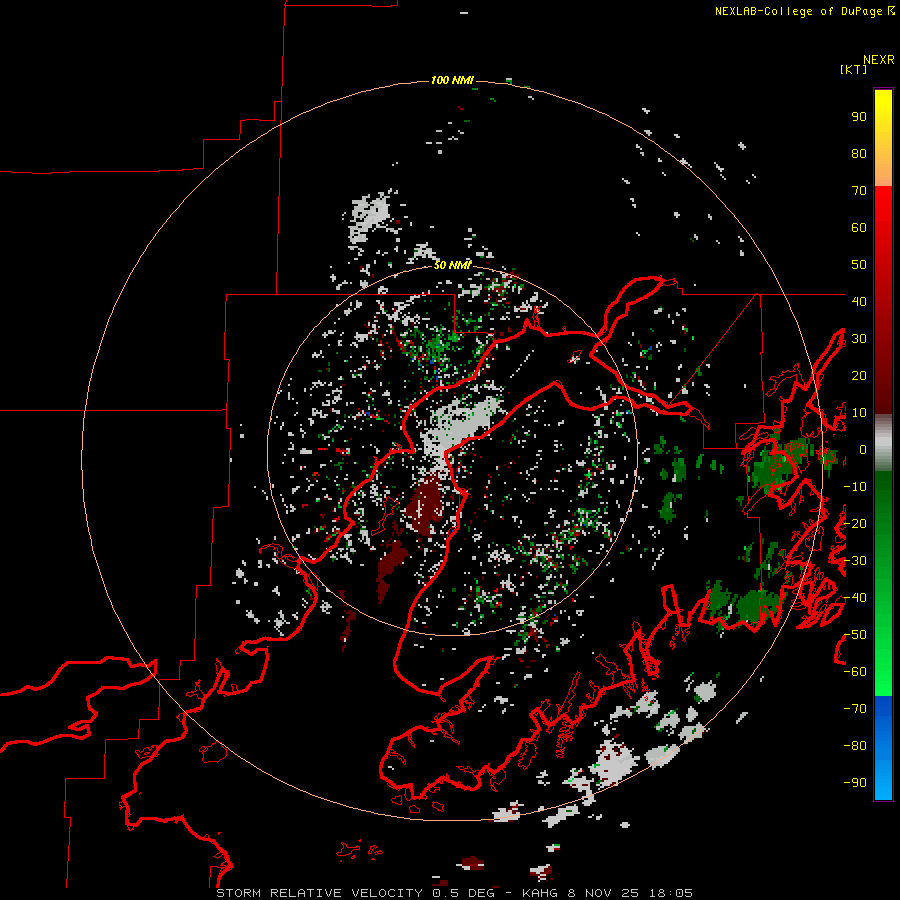Click the -80 value on velocity scale
The height and width of the screenshot is (900, 900).
coord(855,746)
